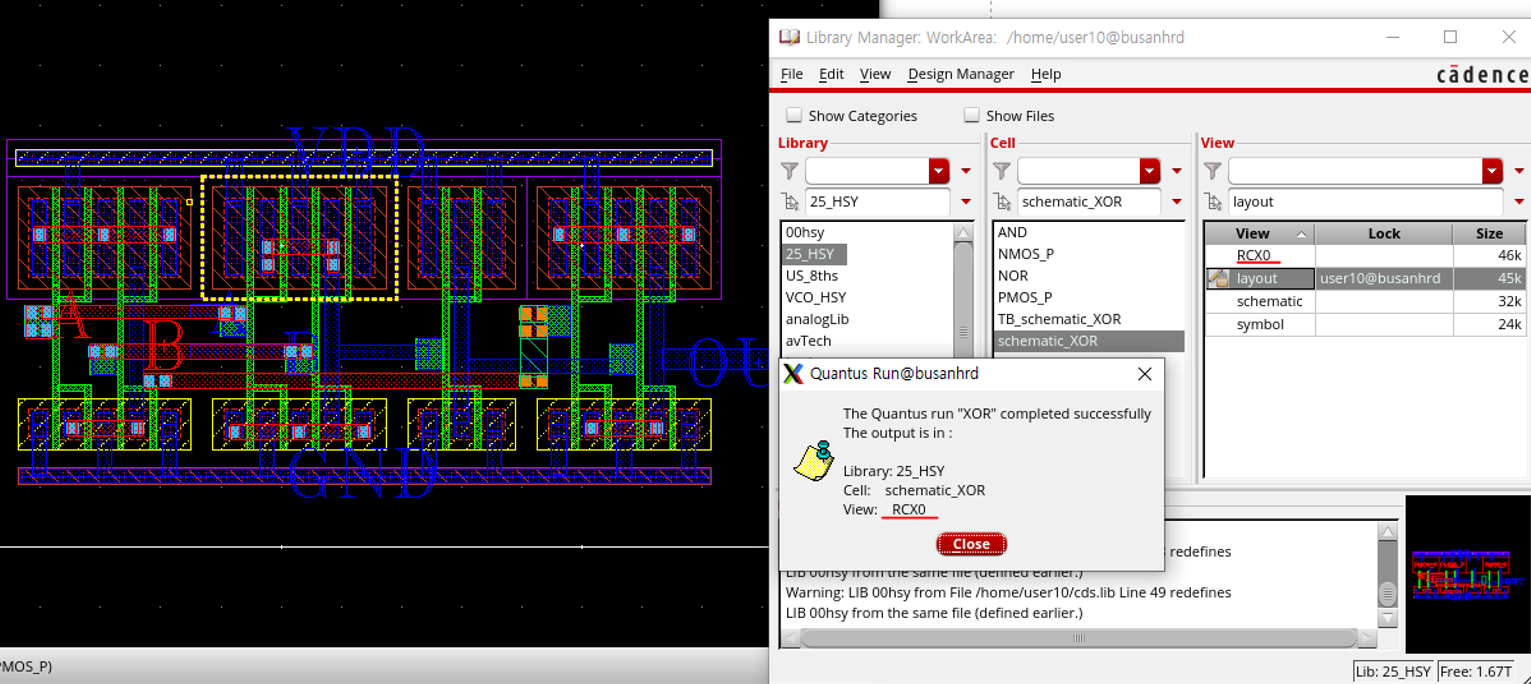The image size is (1531, 684).
Task: Click the view hierarchy icon beside layout field
Action: [x=1214, y=202]
